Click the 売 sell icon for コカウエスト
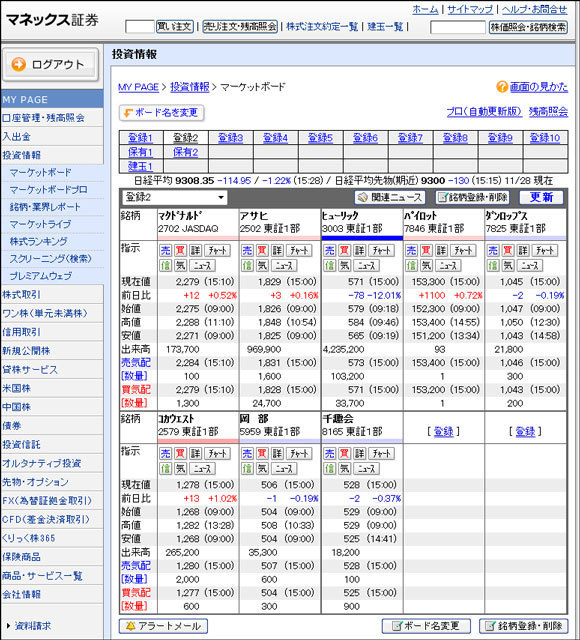580x640 pixels. pos(165,453)
